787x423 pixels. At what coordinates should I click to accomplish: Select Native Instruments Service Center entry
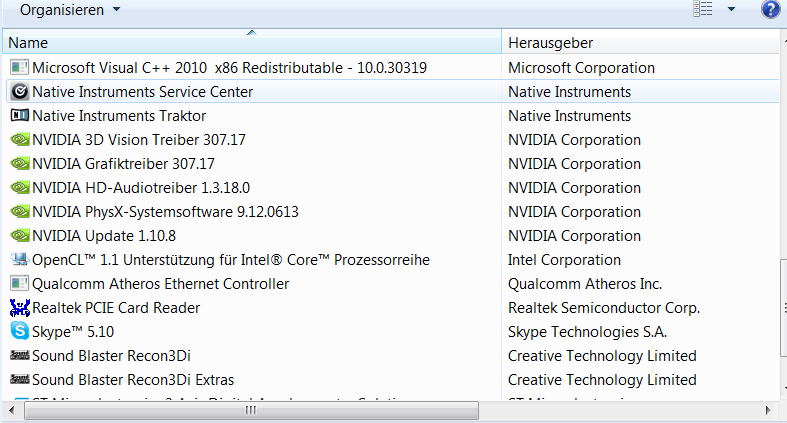(x=143, y=92)
